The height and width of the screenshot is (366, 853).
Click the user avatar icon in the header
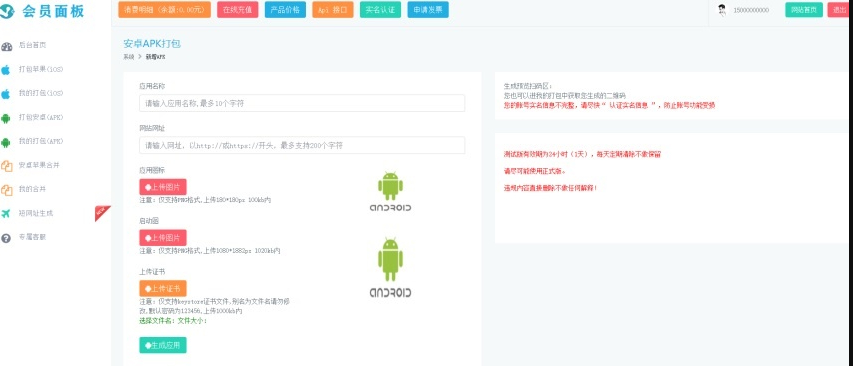pyautogui.click(x=722, y=10)
